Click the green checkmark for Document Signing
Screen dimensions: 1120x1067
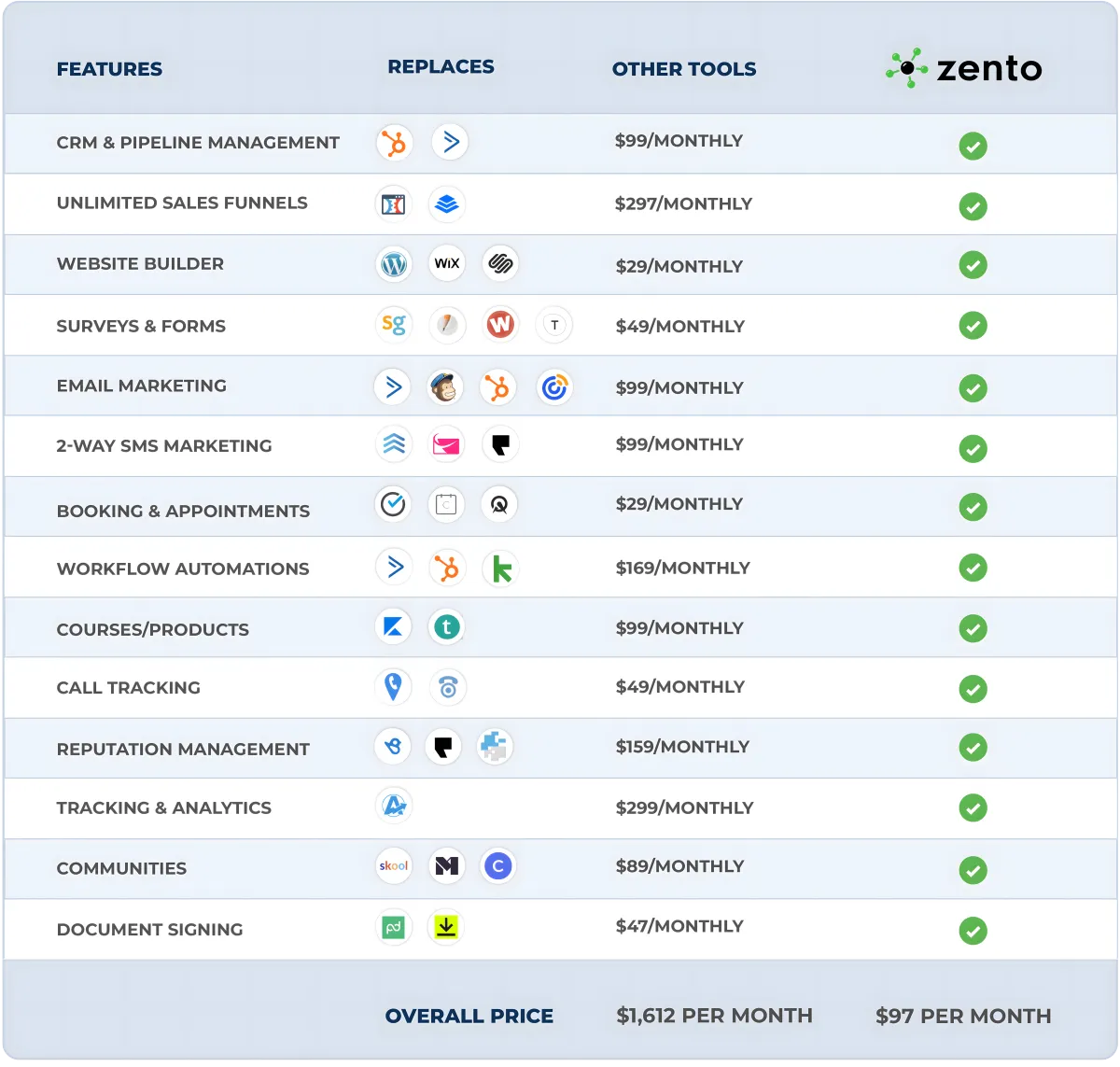pos(973,931)
